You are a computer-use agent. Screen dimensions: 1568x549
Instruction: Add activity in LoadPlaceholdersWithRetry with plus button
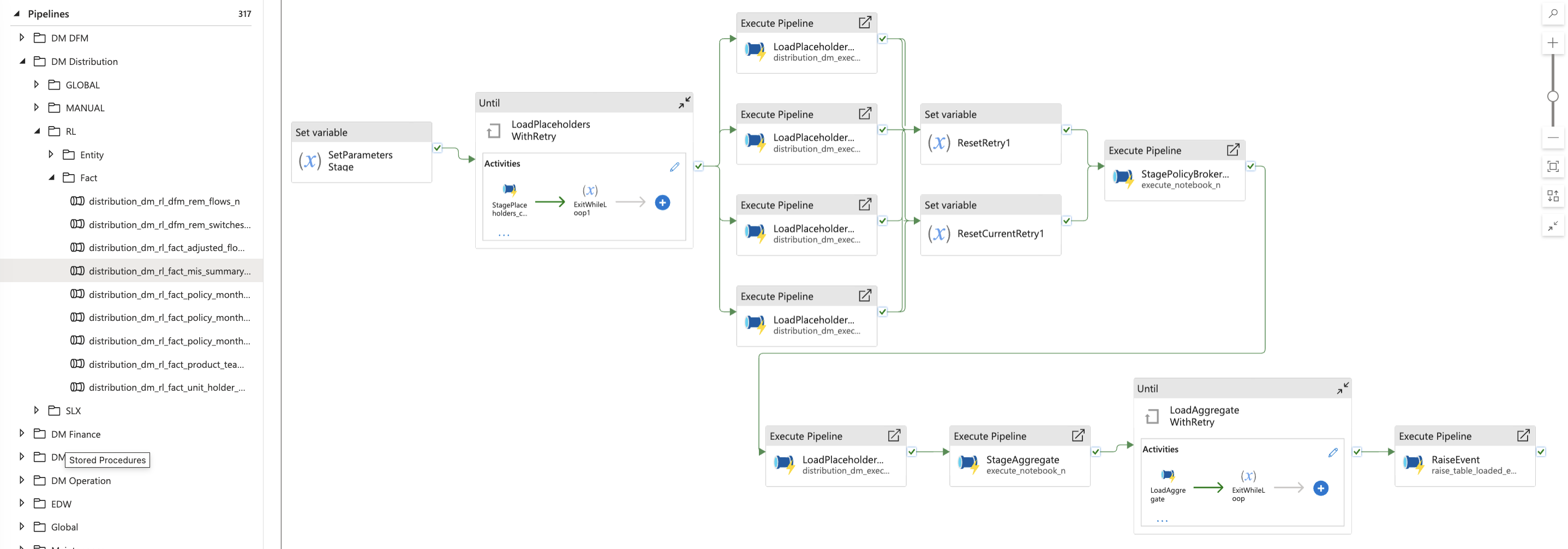click(x=662, y=202)
